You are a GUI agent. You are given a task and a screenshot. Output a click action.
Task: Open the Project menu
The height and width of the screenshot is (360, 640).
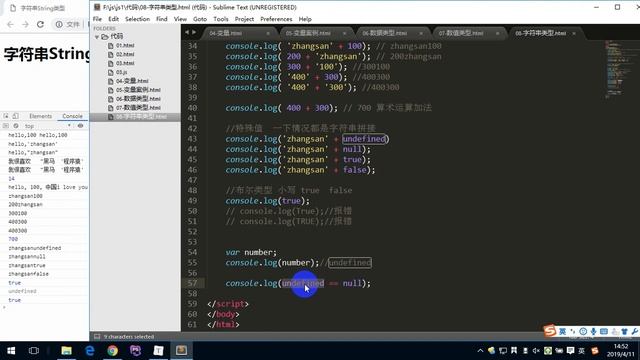[x=244, y=19]
